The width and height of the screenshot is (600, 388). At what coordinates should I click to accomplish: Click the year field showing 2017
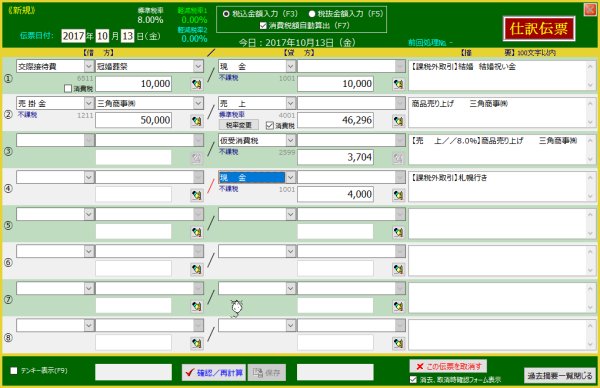(x=73, y=36)
